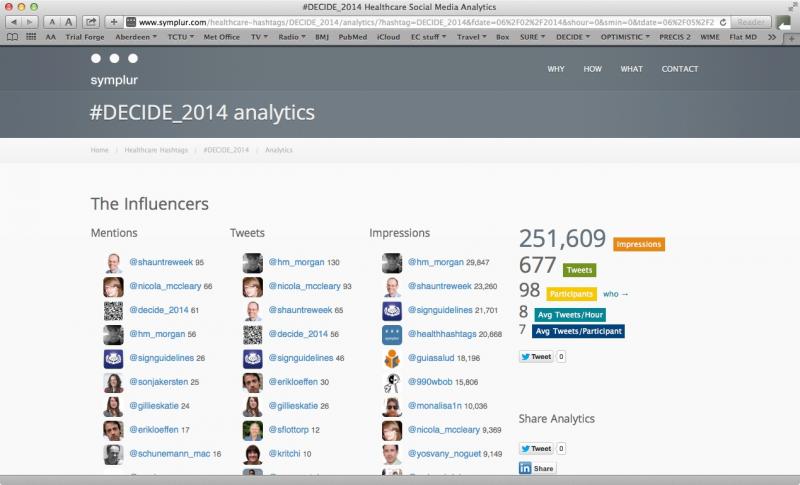Expand the EC stuff bookmarks folder
This screenshot has height=485, width=800.
click(429, 37)
